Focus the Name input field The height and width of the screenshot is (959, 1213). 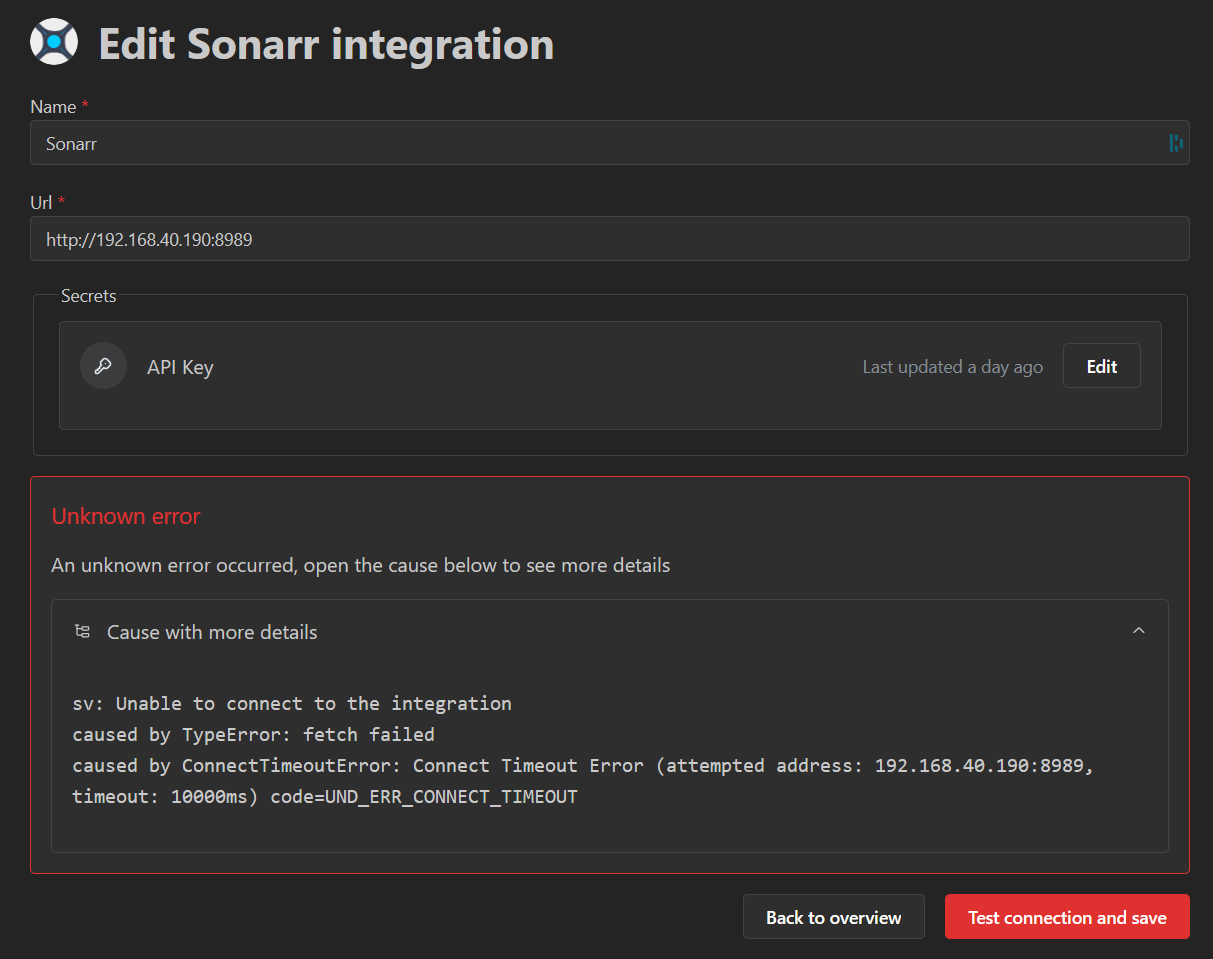610,143
